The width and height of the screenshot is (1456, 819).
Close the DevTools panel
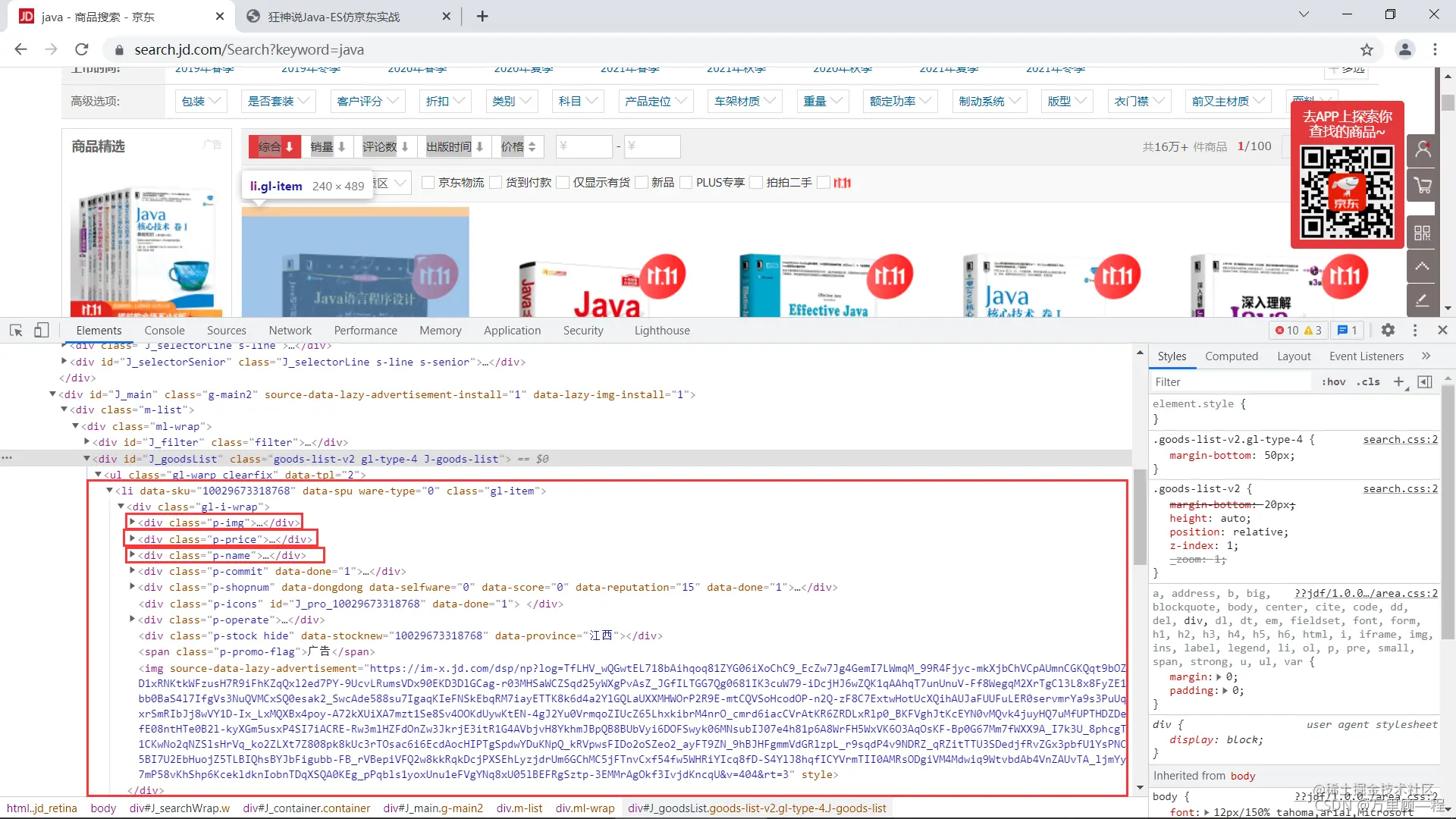1442,330
